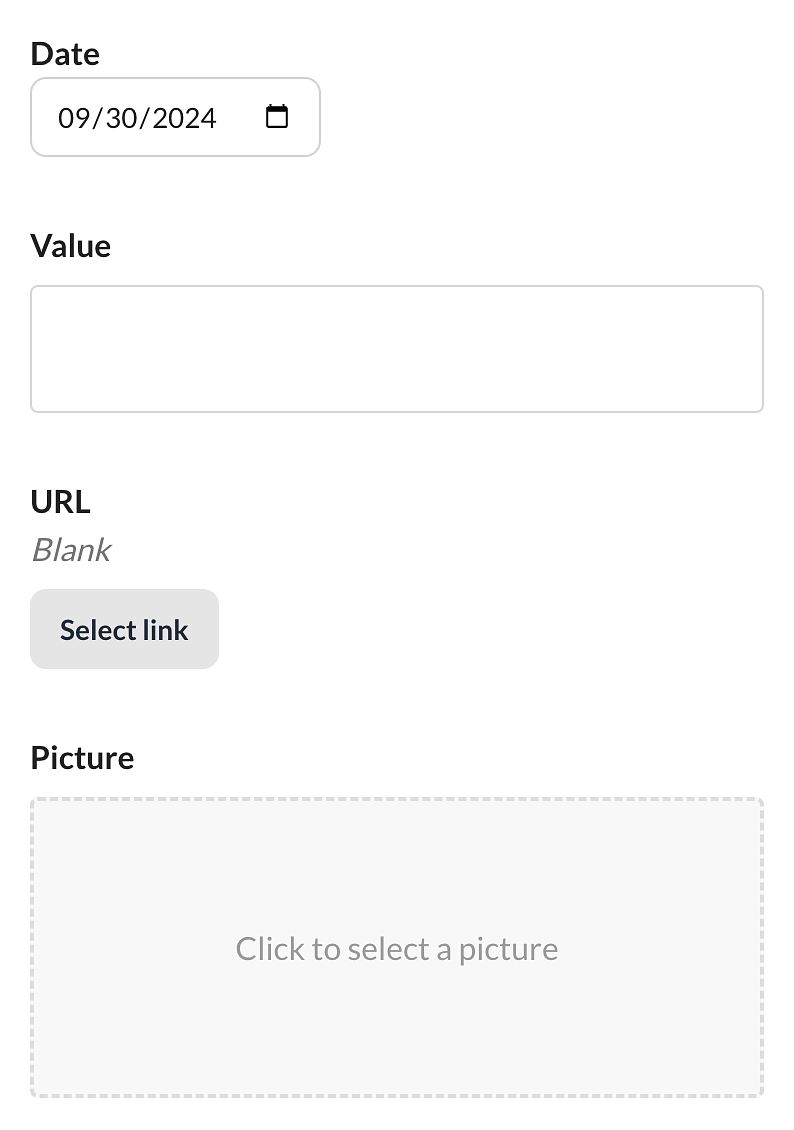Screen dimensions: 794x1130
Task: Click the italic Blank URL placeholder
Action: (71, 550)
